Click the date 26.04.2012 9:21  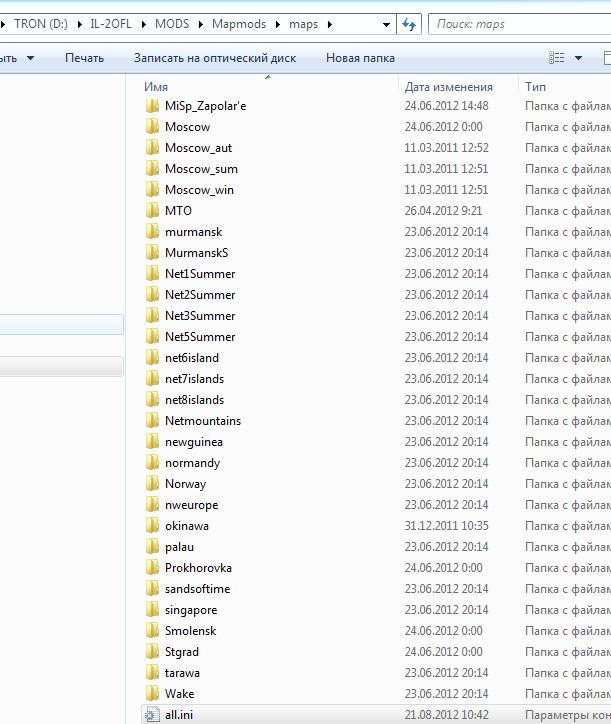click(443, 211)
